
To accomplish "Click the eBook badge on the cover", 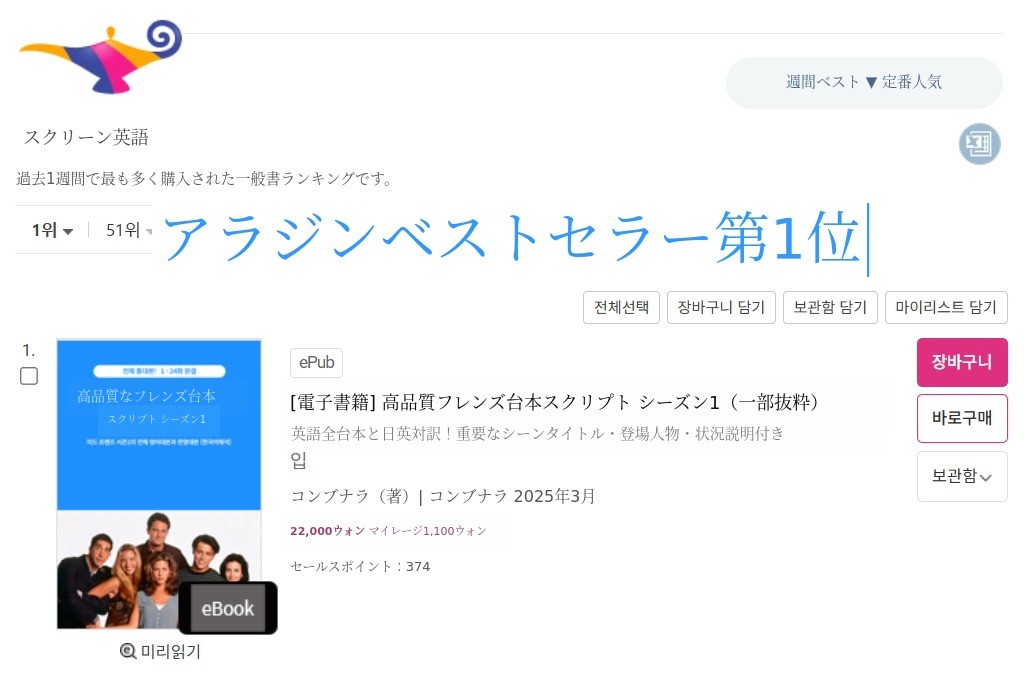I will [x=227, y=608].
